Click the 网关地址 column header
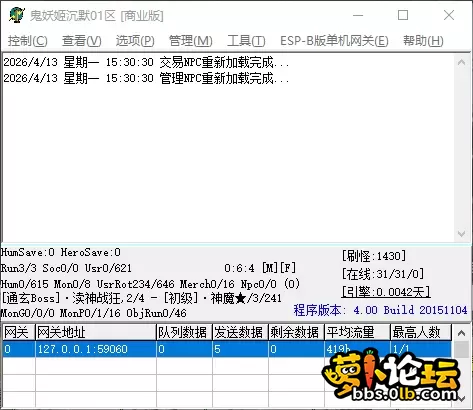This screenshot has width=473, height=410. click(x=96, y=332)
